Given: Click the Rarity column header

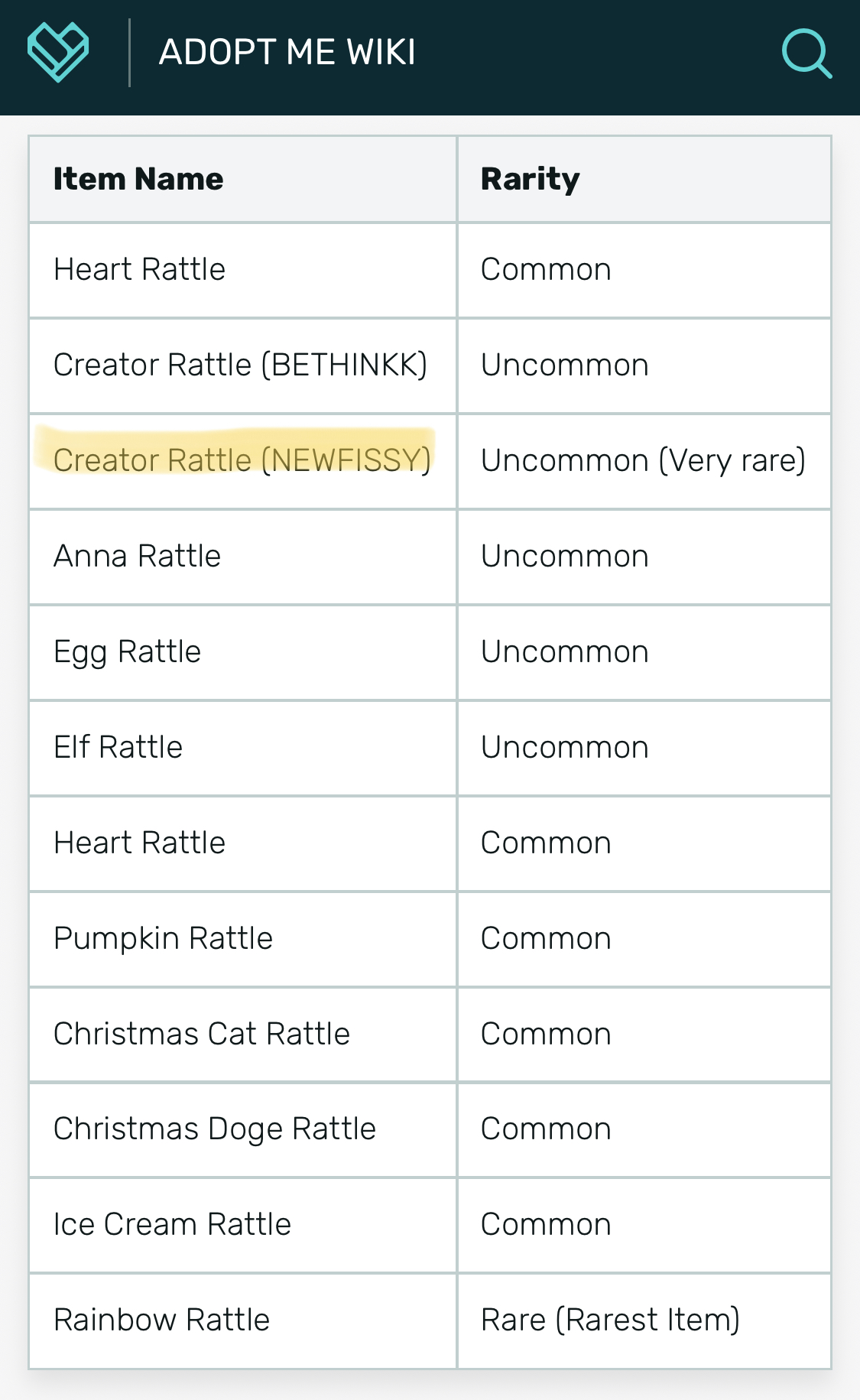Looking at the screenshot, I should (530, 179).
